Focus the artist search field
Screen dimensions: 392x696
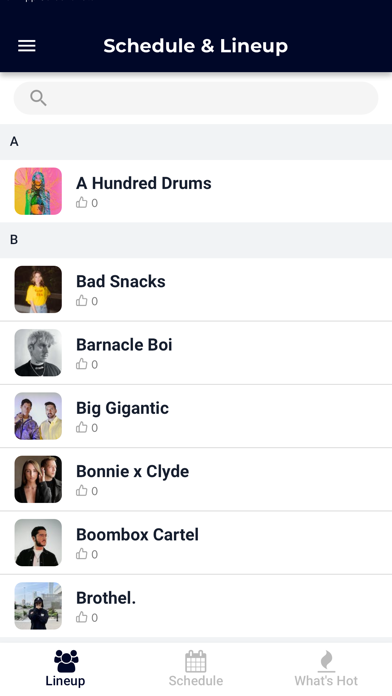196,98
